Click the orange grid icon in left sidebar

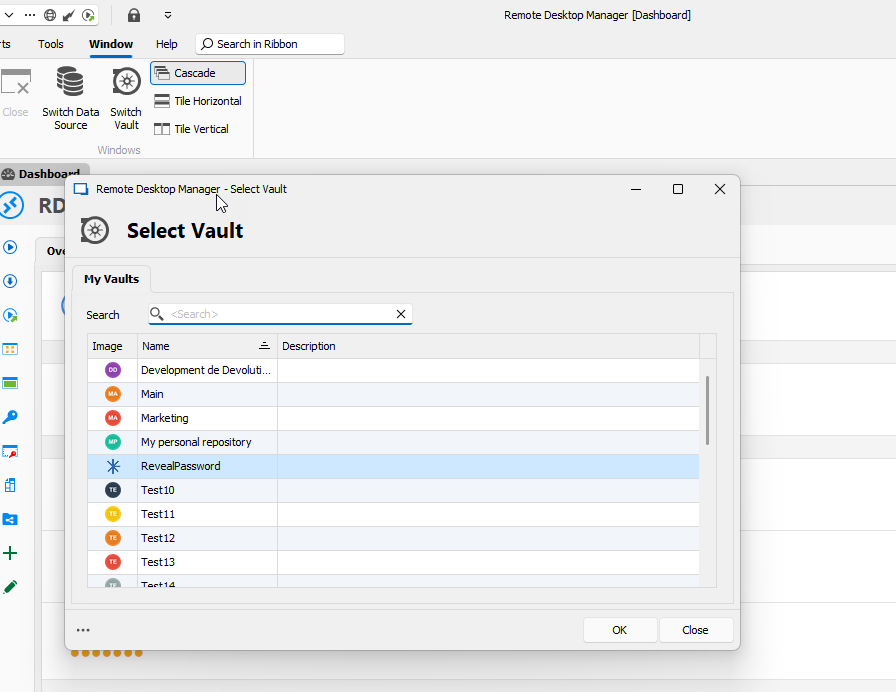tap(10, 349)
